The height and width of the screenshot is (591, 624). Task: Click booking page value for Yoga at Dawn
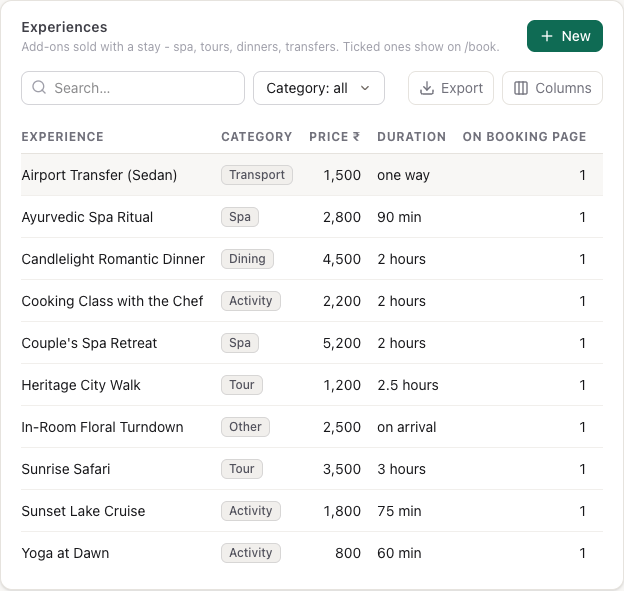[x=582, y=553]
